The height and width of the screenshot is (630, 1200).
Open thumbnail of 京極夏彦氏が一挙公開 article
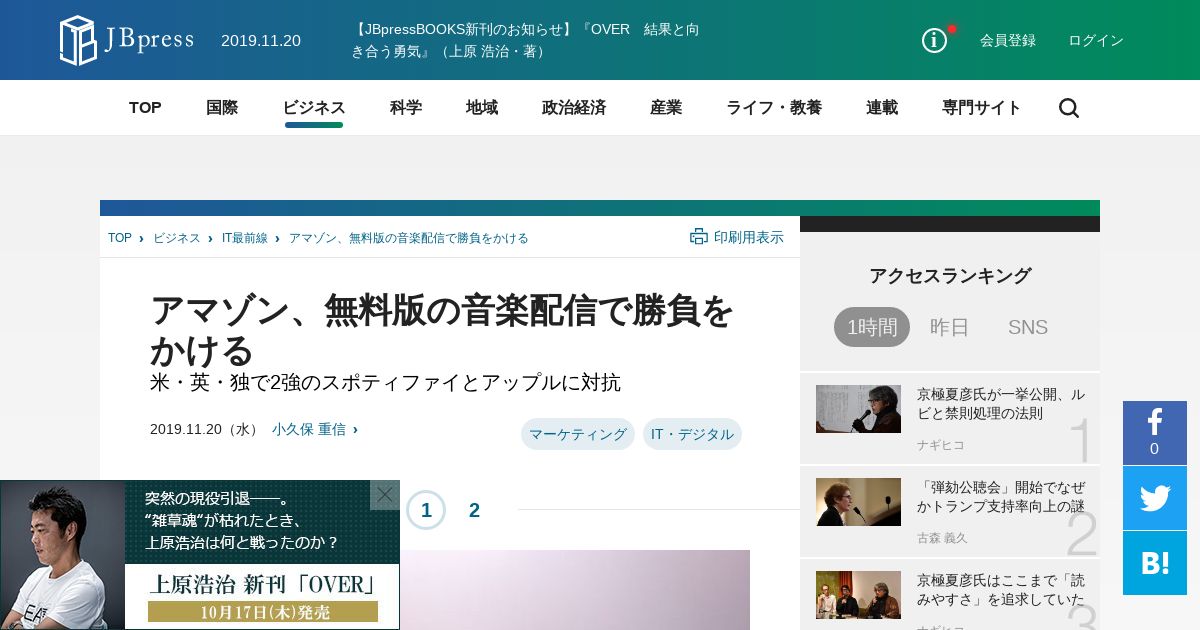858,409
